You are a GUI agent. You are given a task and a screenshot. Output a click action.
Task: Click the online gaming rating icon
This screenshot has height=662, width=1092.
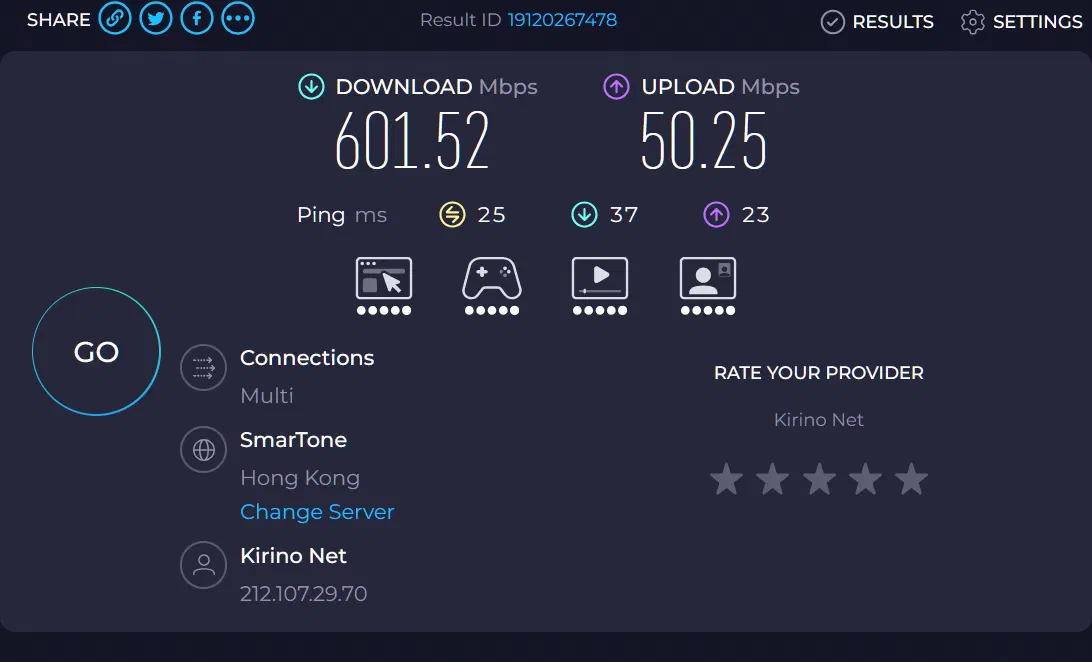coord(491,279)
